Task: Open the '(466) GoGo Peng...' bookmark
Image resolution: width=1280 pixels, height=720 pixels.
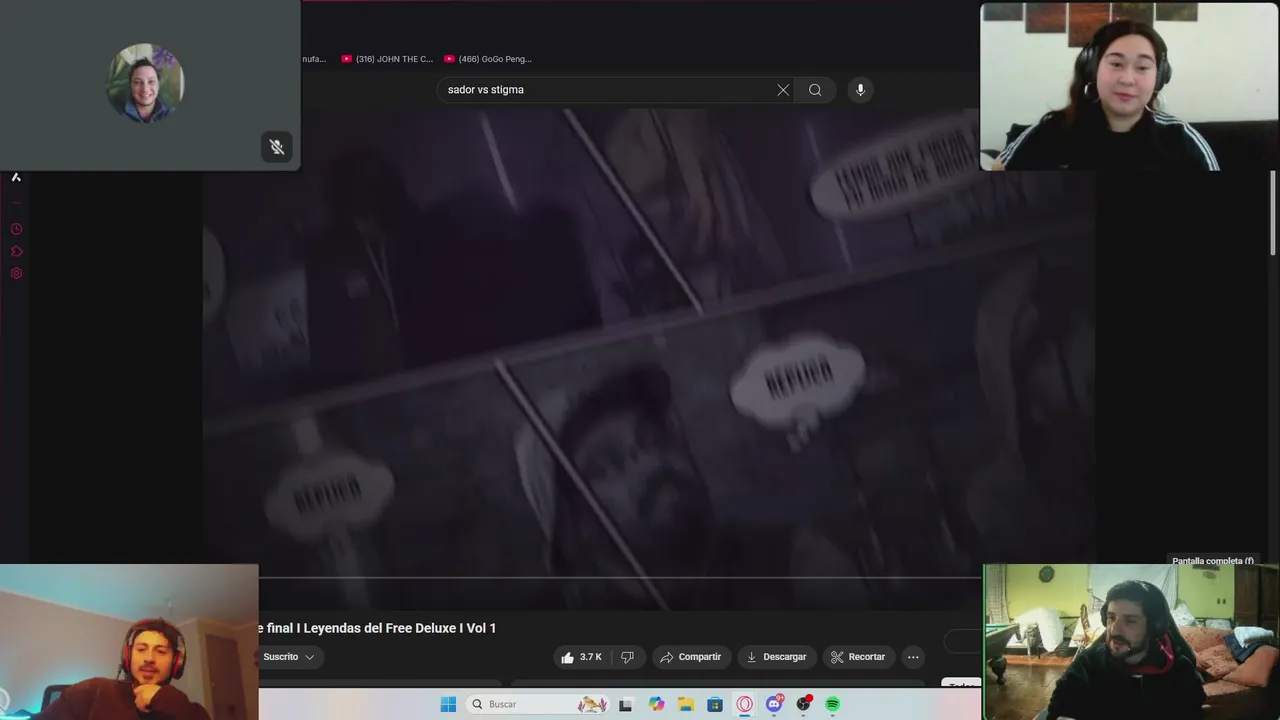Action: click(488, 59)
